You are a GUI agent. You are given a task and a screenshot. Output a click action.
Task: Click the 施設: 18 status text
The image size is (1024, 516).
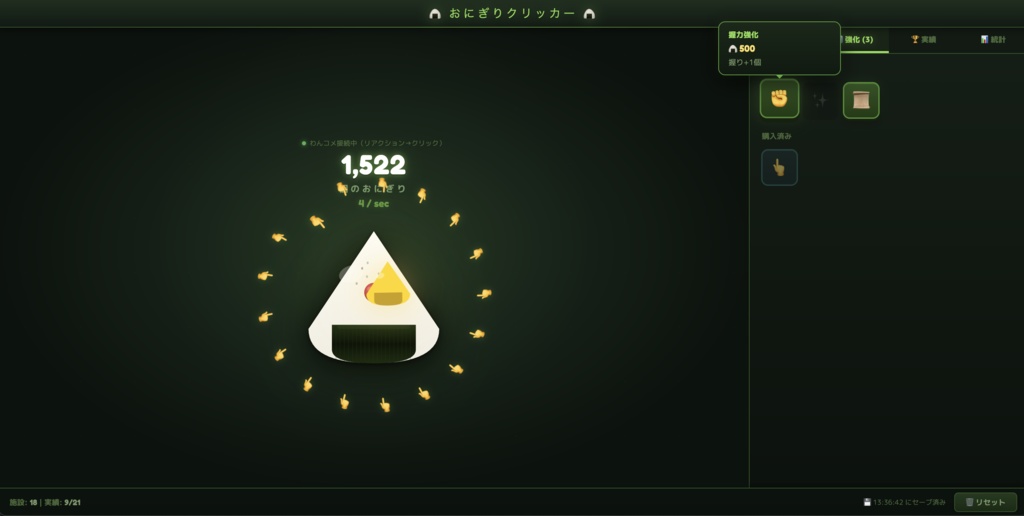[24, 502]
